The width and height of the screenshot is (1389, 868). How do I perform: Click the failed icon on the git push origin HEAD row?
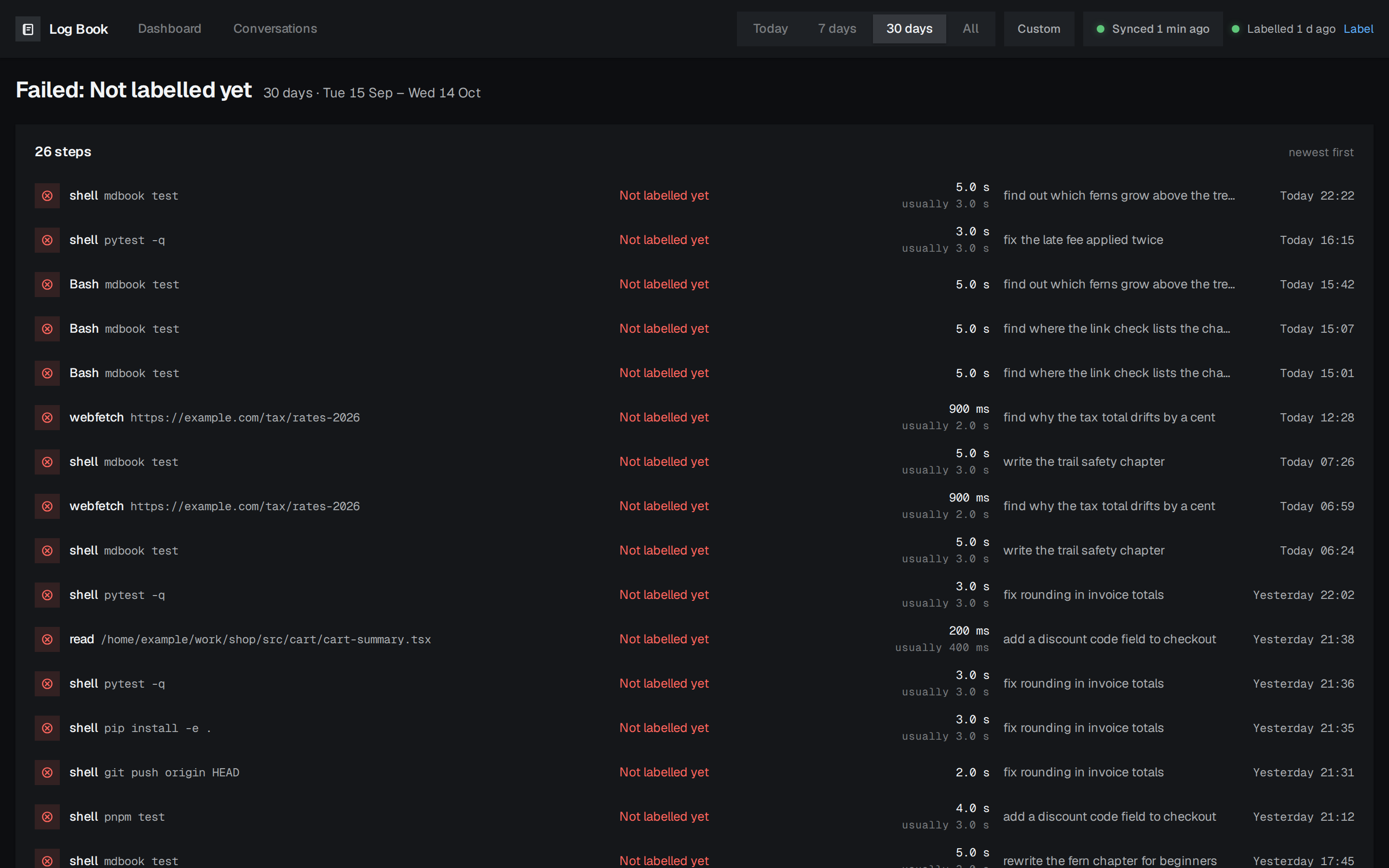click(47, 772)
